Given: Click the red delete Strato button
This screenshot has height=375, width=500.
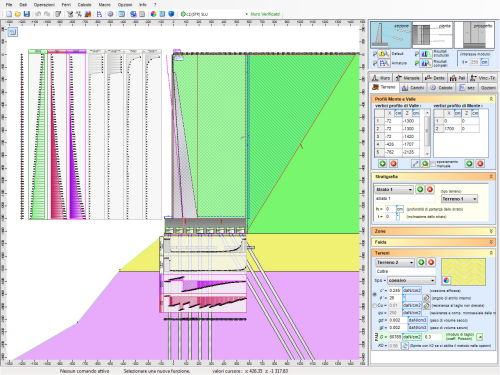Looking at the screenshot, I should click(430, 189).
